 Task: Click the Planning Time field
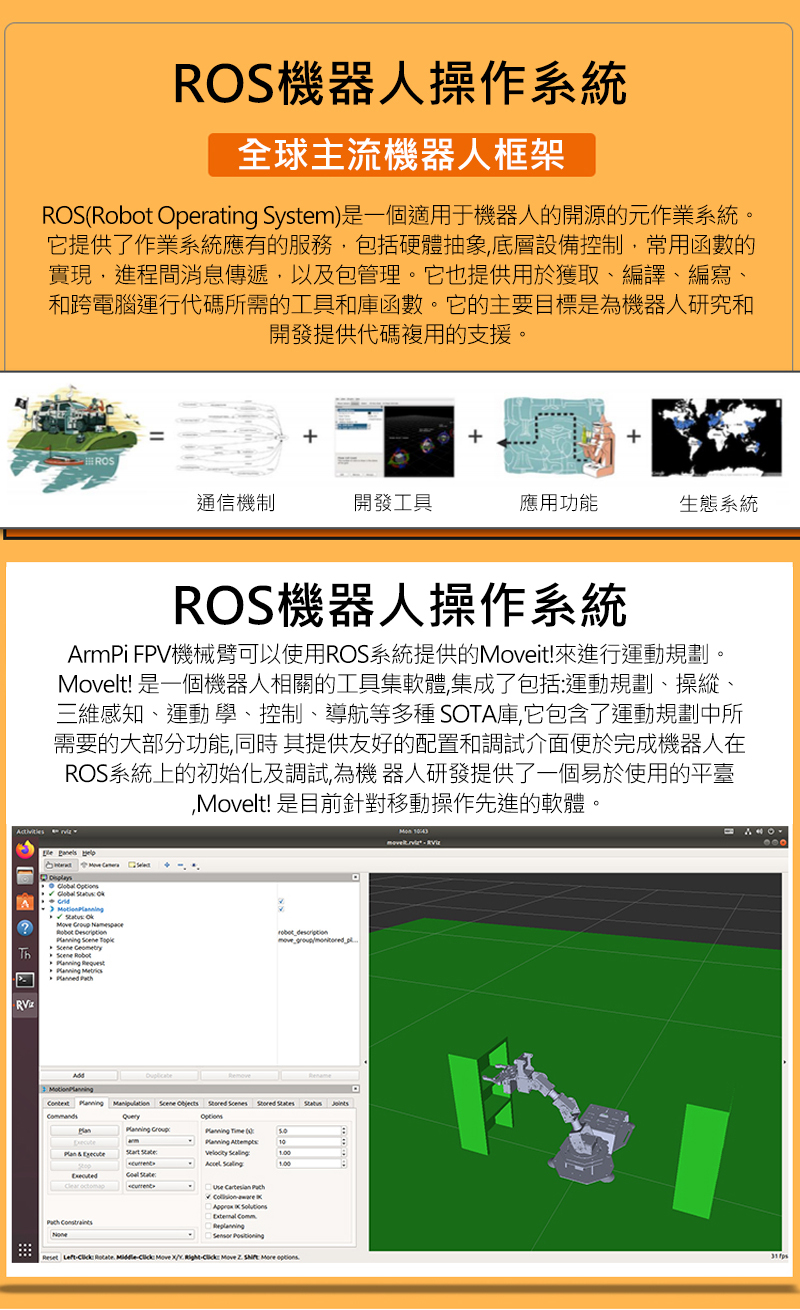311,1131
